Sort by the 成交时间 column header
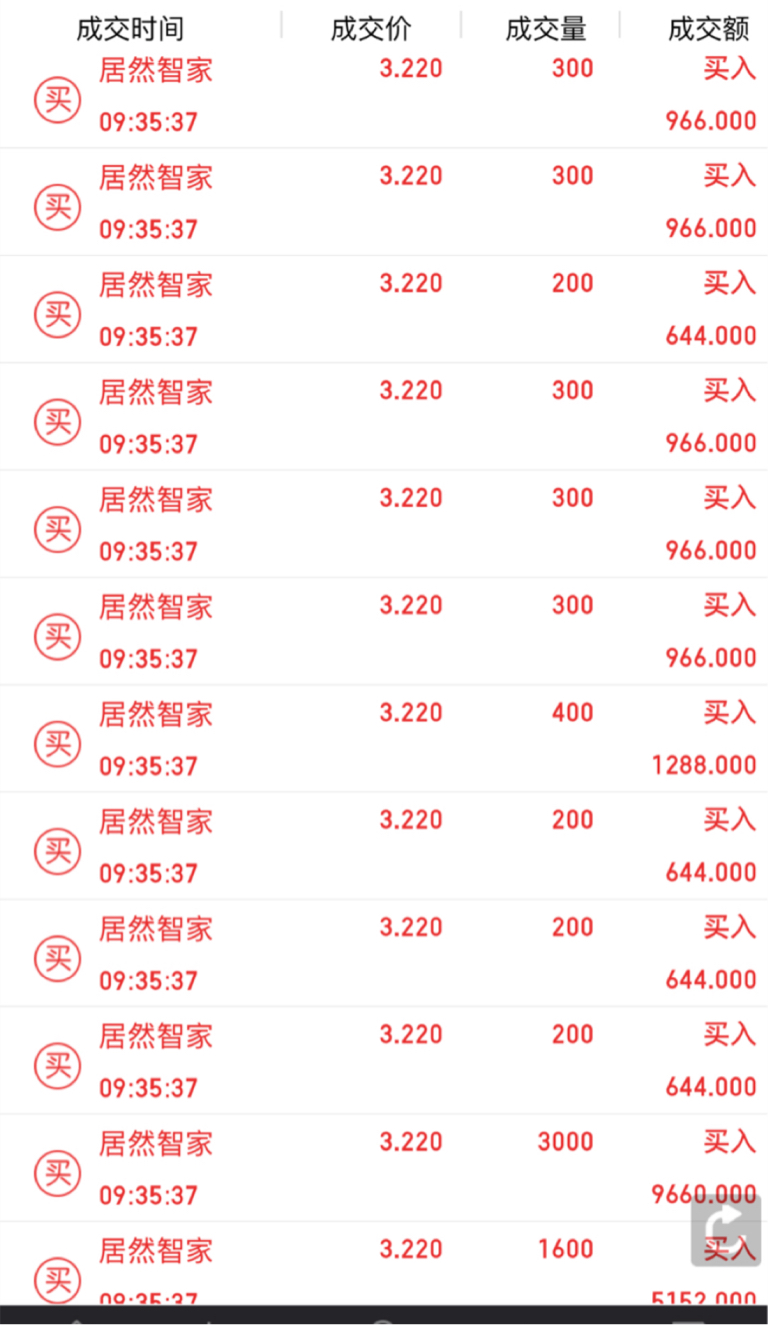 (x=130, y=29)
